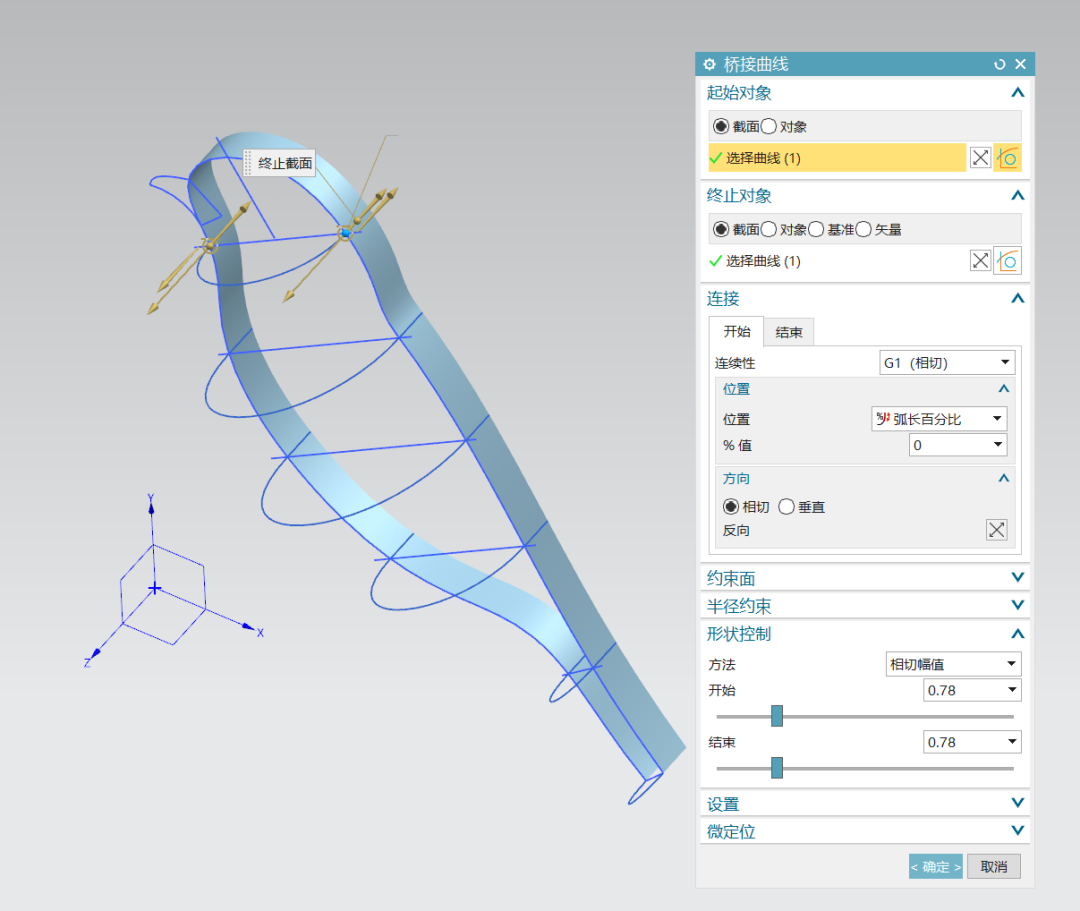Click the blue handle point on the bridge curve
This screenshot has height=911, width=1080.
point(346,234)
